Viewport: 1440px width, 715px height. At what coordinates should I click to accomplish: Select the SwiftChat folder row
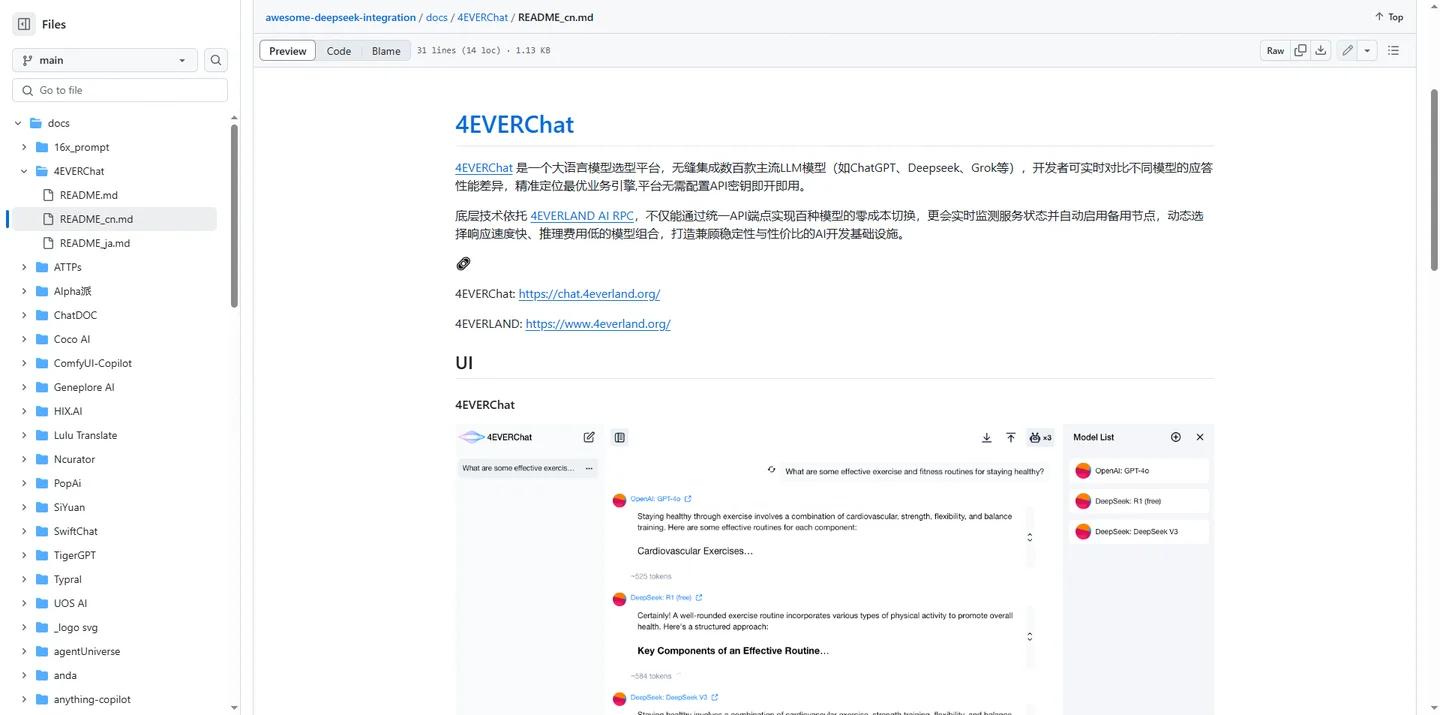tap(112, 531)
